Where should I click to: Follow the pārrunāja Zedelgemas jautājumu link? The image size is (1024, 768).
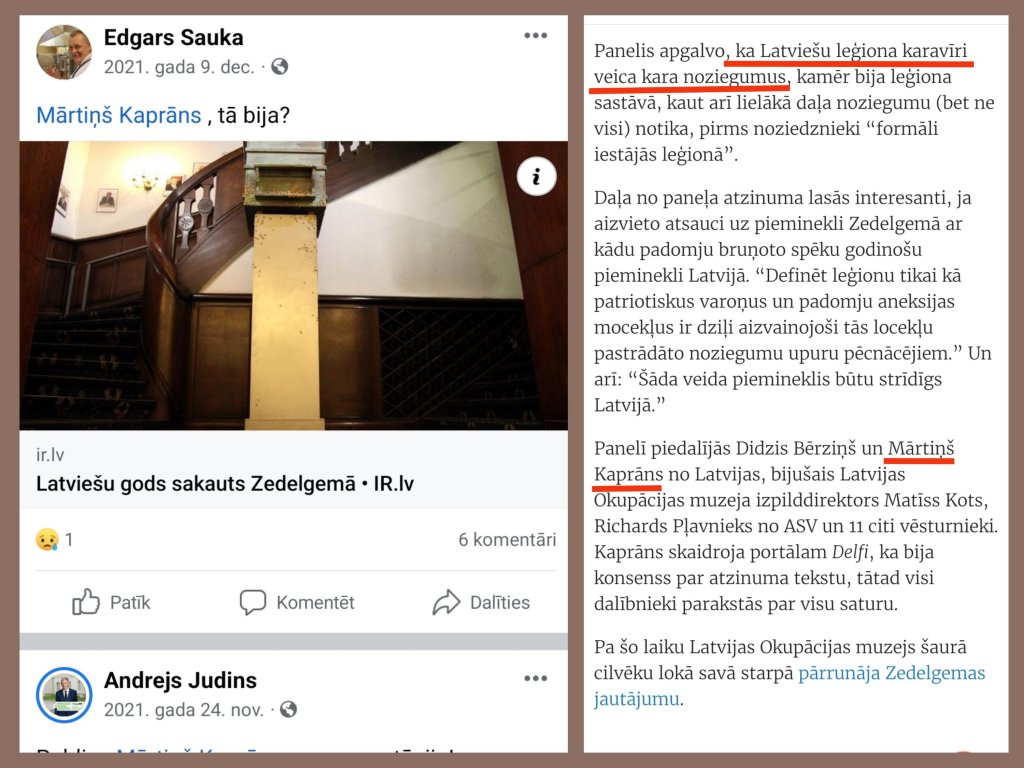789,686
